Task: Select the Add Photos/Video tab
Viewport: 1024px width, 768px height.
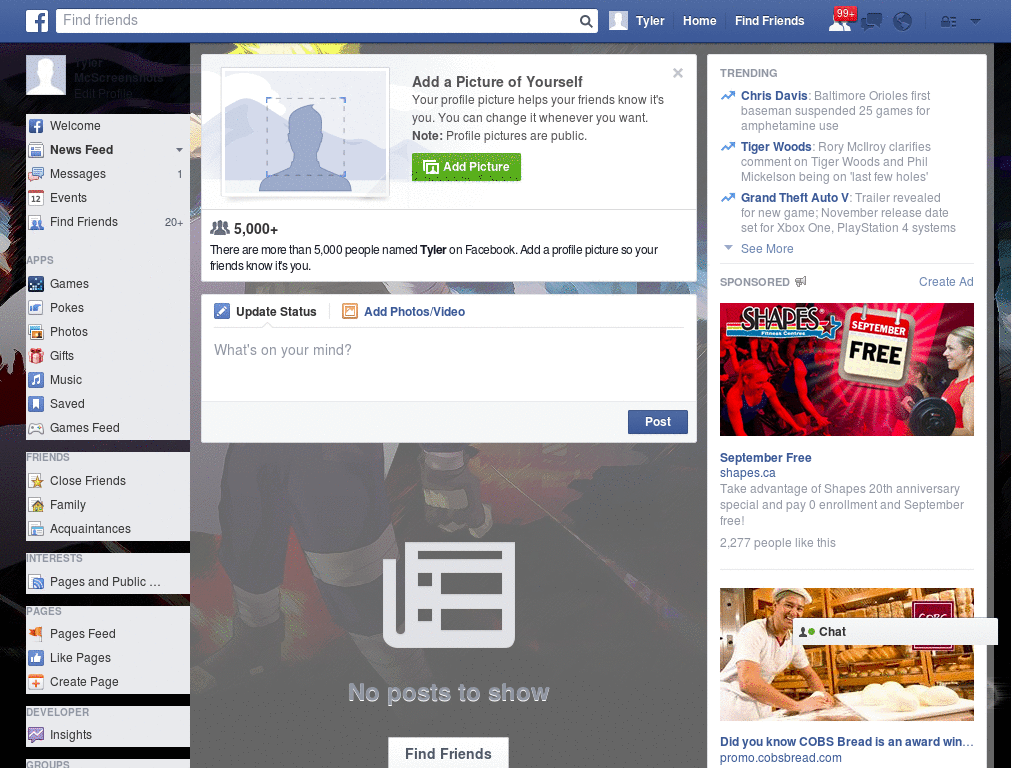Action: (404, 312)
